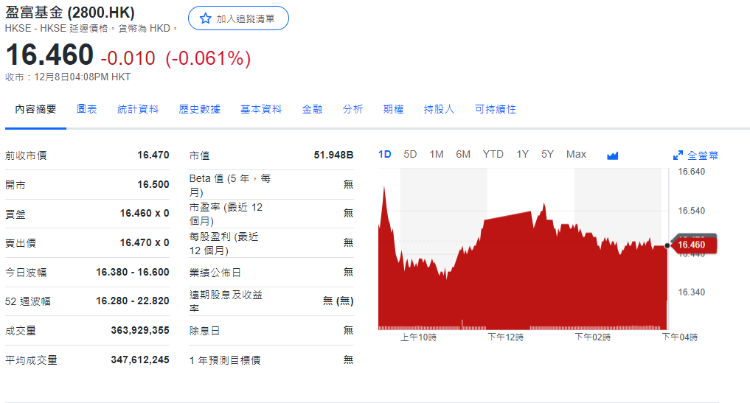750x403 pixels.
Task: Click the 成交量 label
Action: click(x=21, y=331)
